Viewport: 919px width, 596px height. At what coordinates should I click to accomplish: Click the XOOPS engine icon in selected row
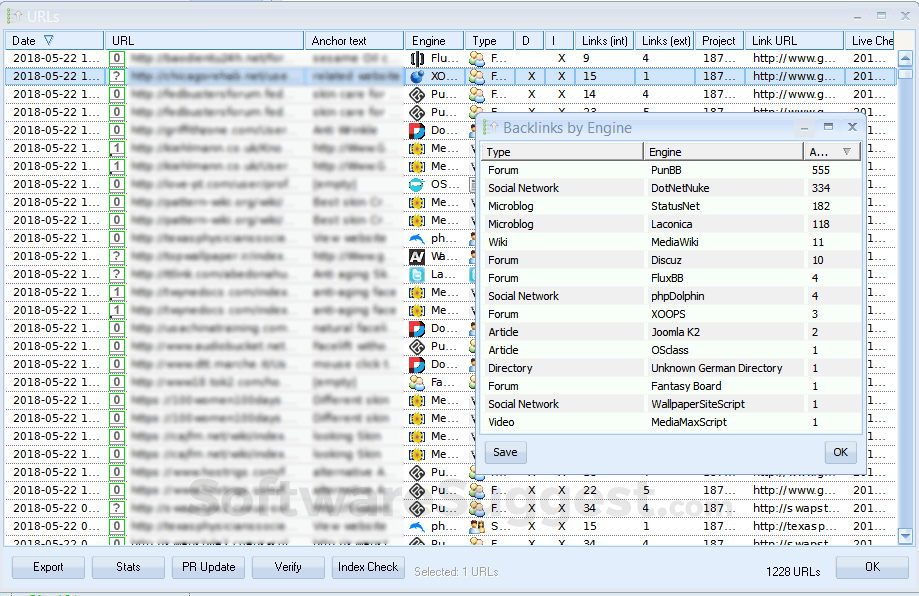(x=417, y=76)
